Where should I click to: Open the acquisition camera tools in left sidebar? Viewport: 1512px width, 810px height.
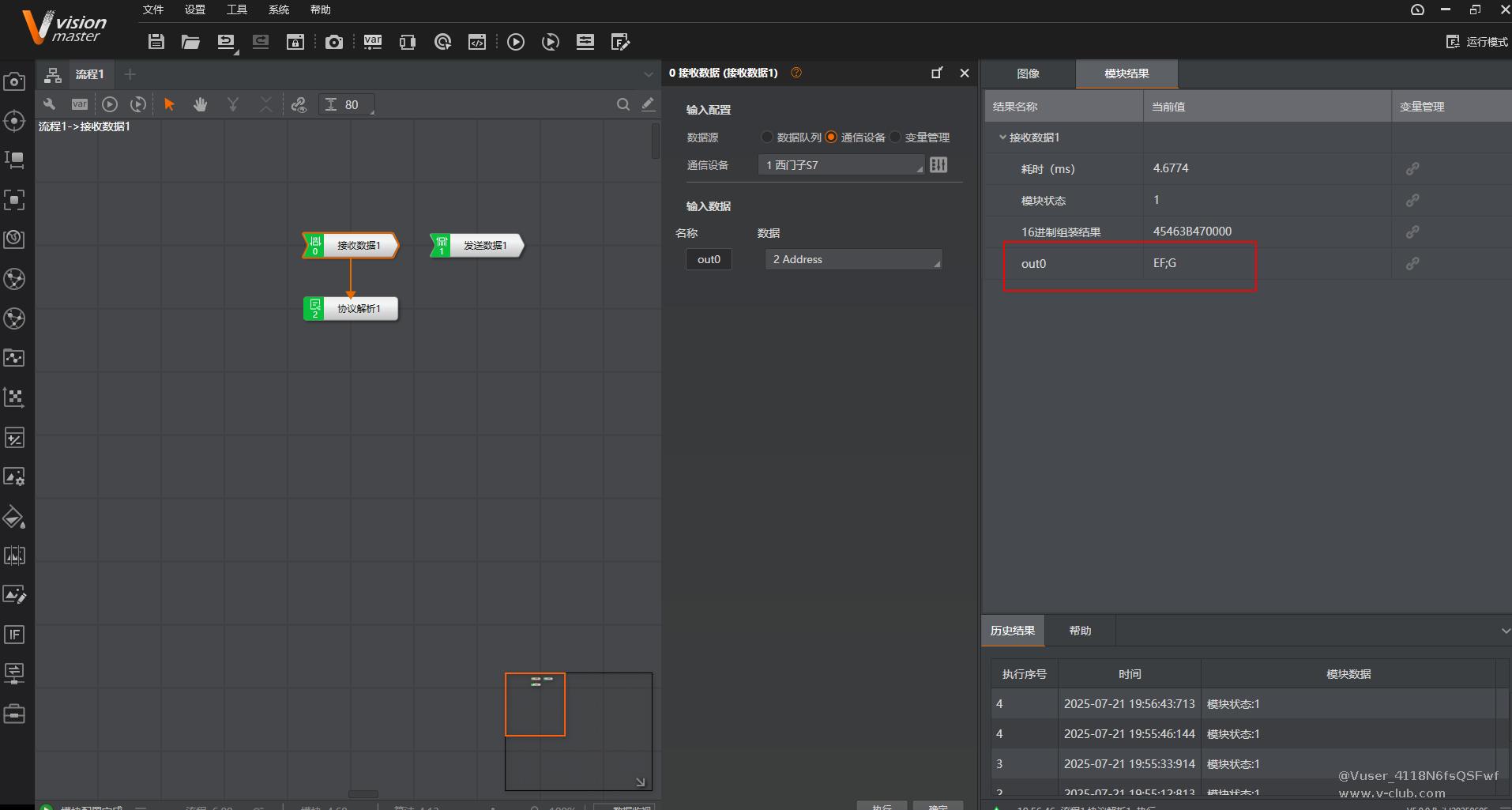coord(14,81)
